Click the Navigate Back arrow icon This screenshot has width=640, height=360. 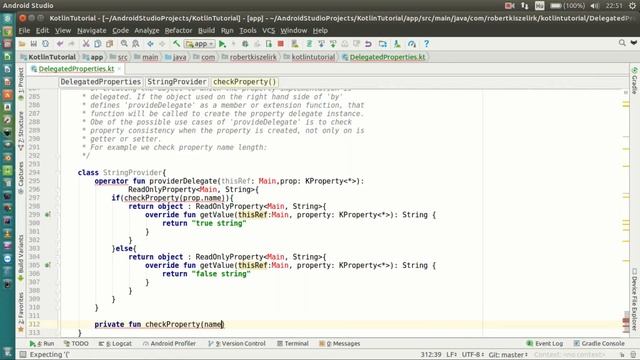click(151, 44)
